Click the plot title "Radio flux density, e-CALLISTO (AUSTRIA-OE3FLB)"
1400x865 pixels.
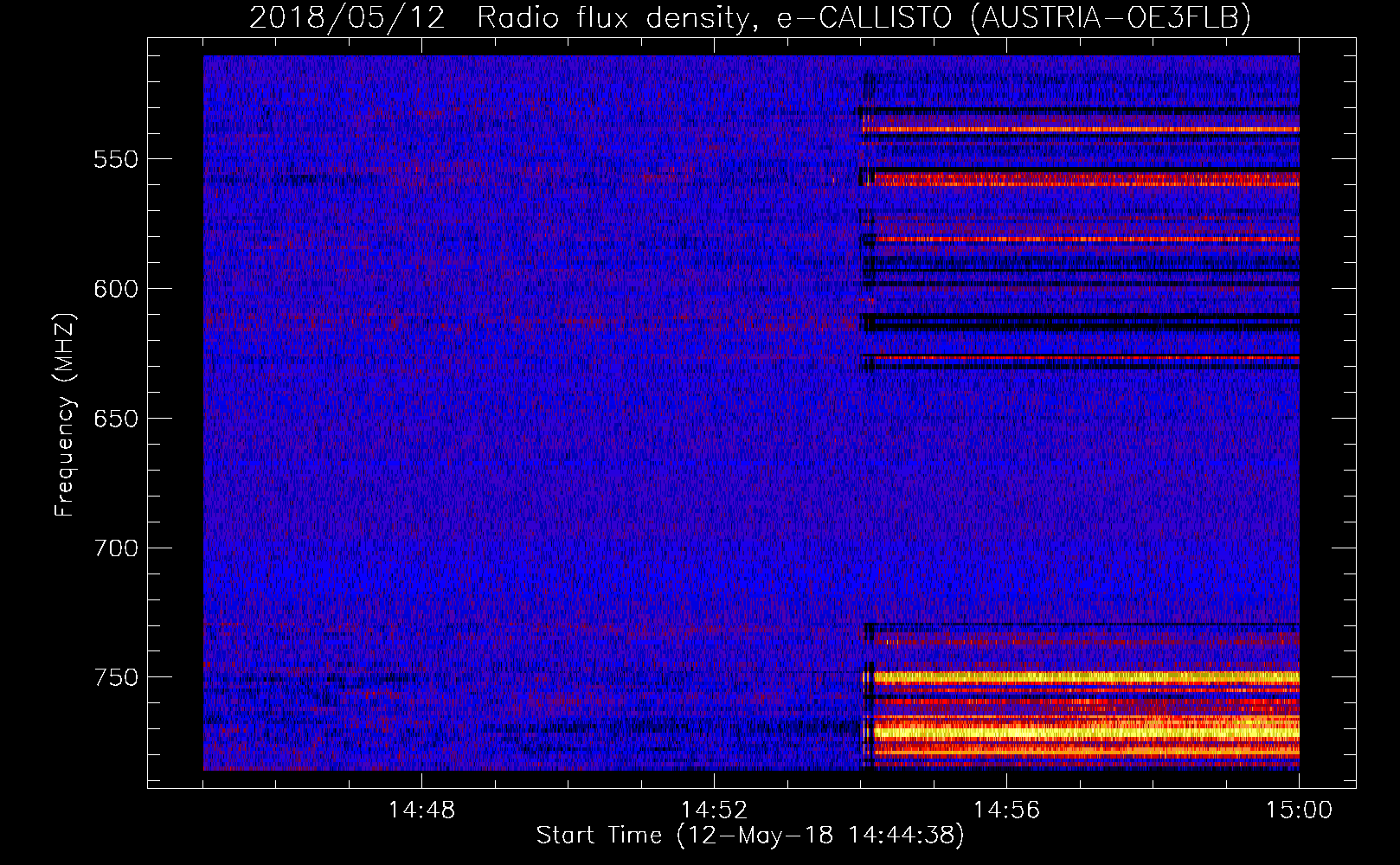point(864,18)
